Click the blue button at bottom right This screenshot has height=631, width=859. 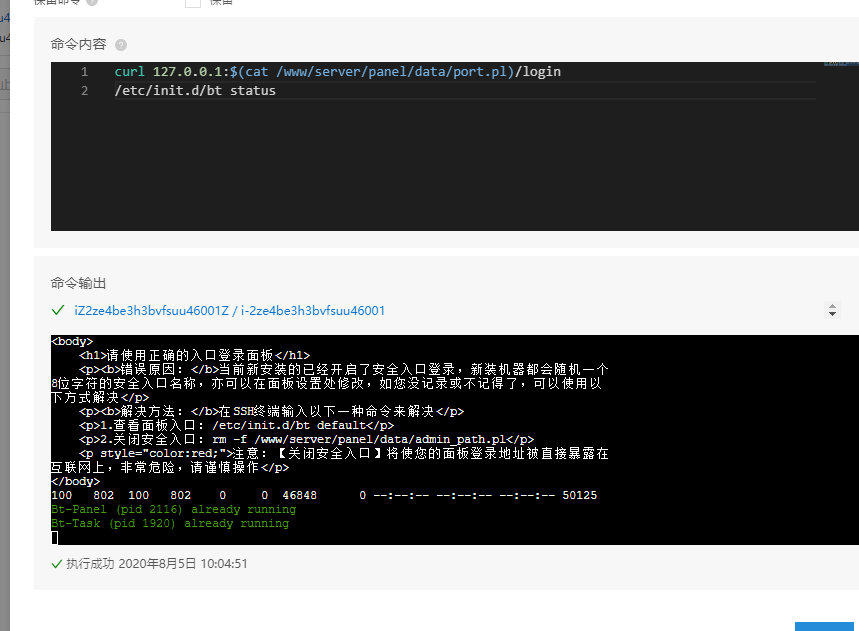pos(824,627)
